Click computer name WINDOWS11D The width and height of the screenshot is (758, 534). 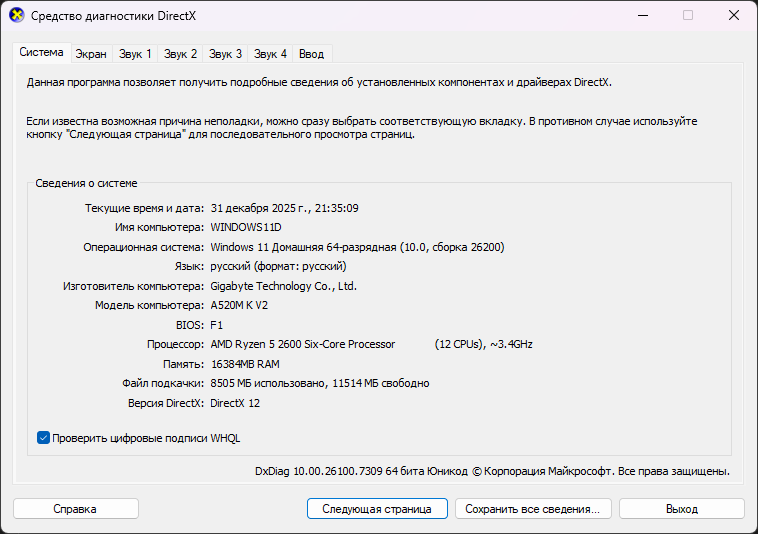(x=246, y=227)
